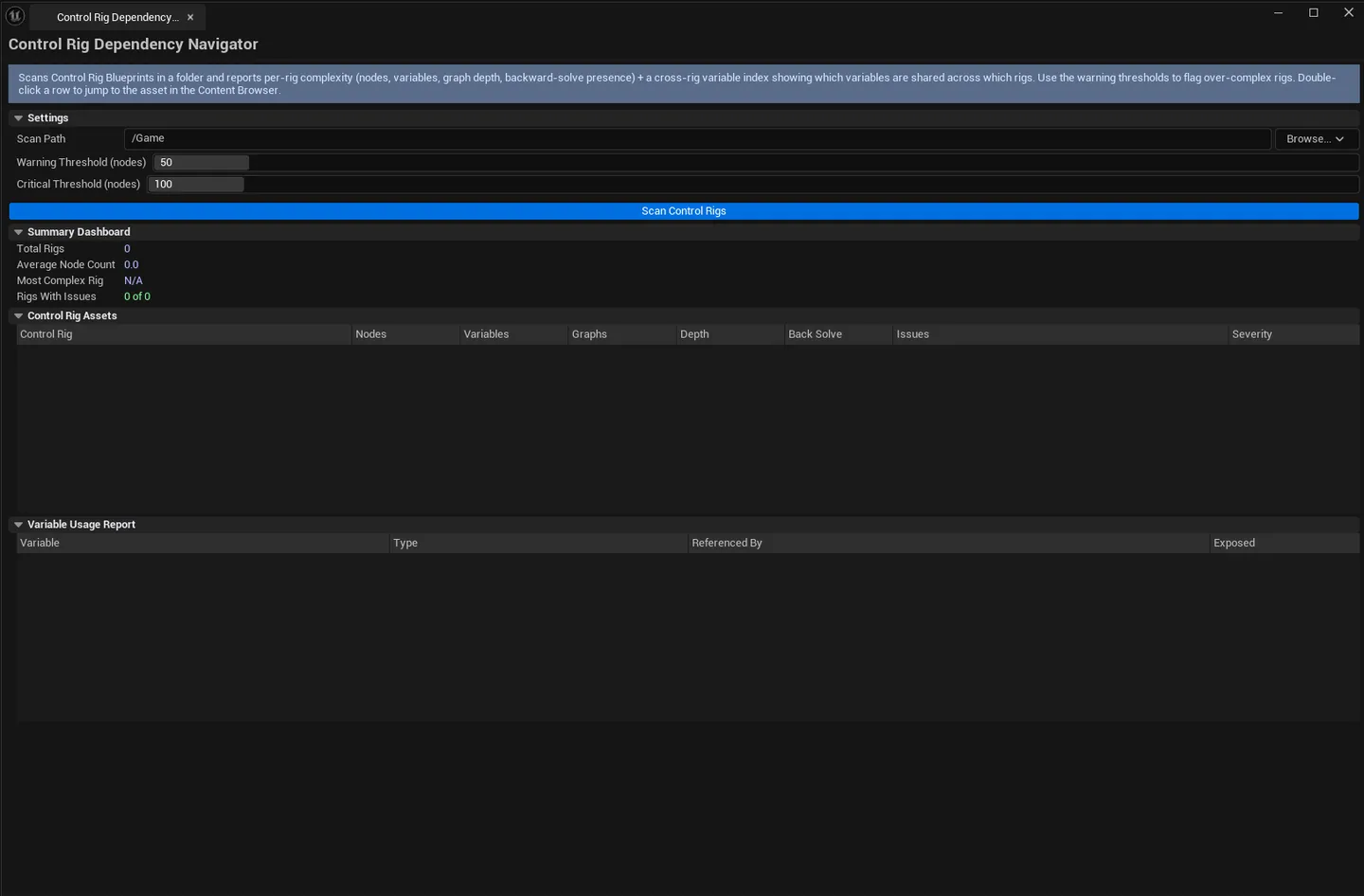The height and width of the screenshot is (896, 1364).
Task: Start the Scan Control Rigs action
Action: pos(684,211)
